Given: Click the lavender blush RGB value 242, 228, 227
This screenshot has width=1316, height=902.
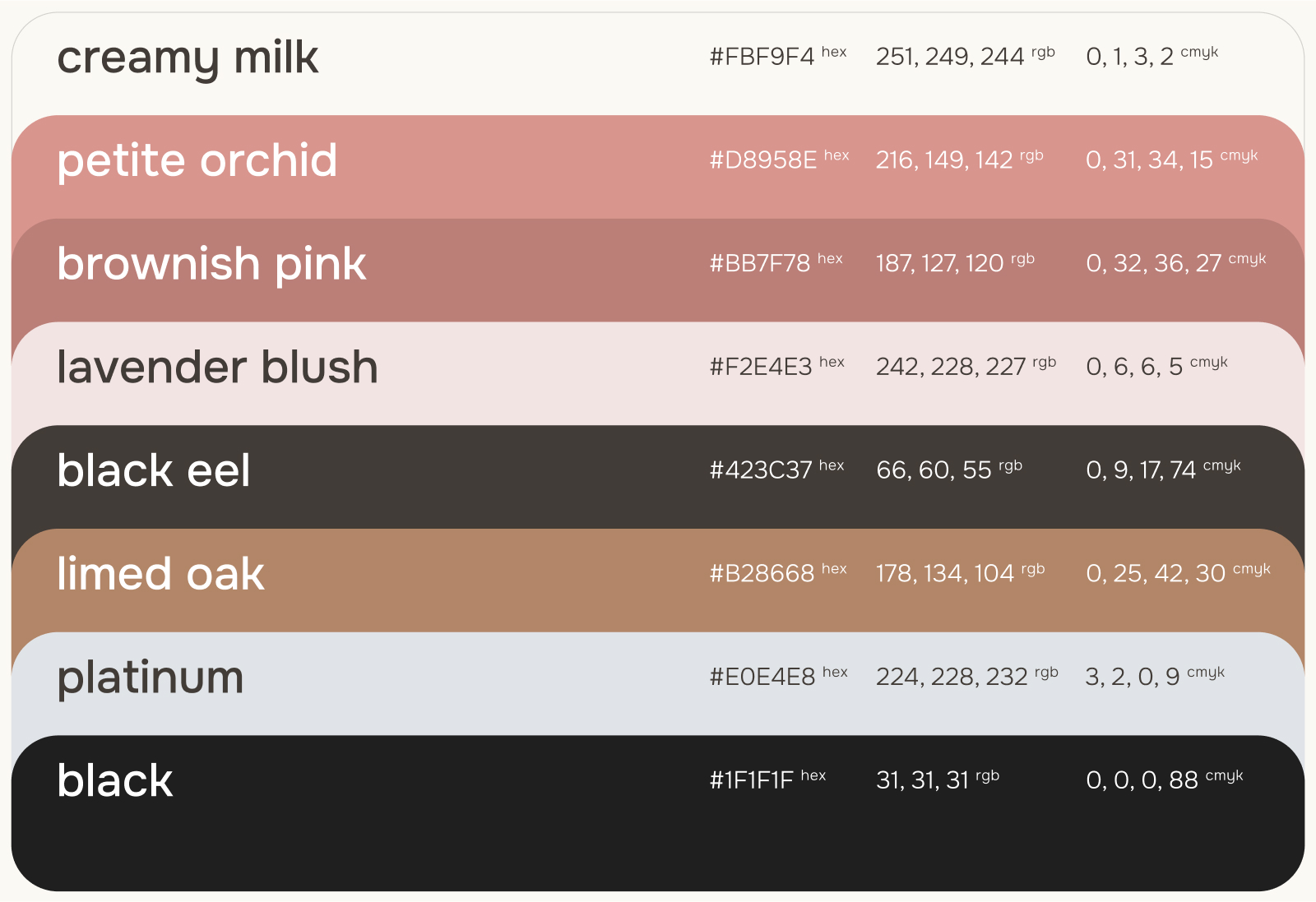Looking at the screenshot, I should [x=950, y=366].
